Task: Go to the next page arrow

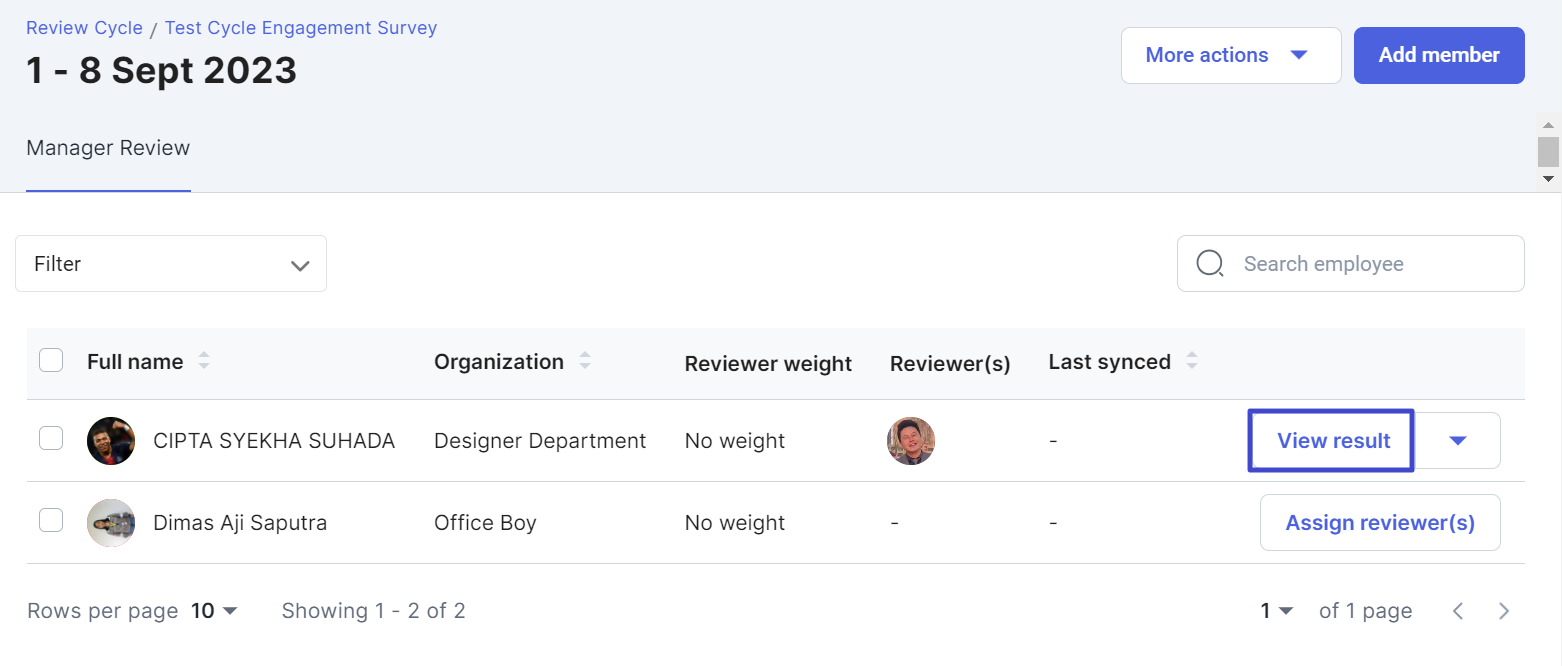Action: point(1504,610)
